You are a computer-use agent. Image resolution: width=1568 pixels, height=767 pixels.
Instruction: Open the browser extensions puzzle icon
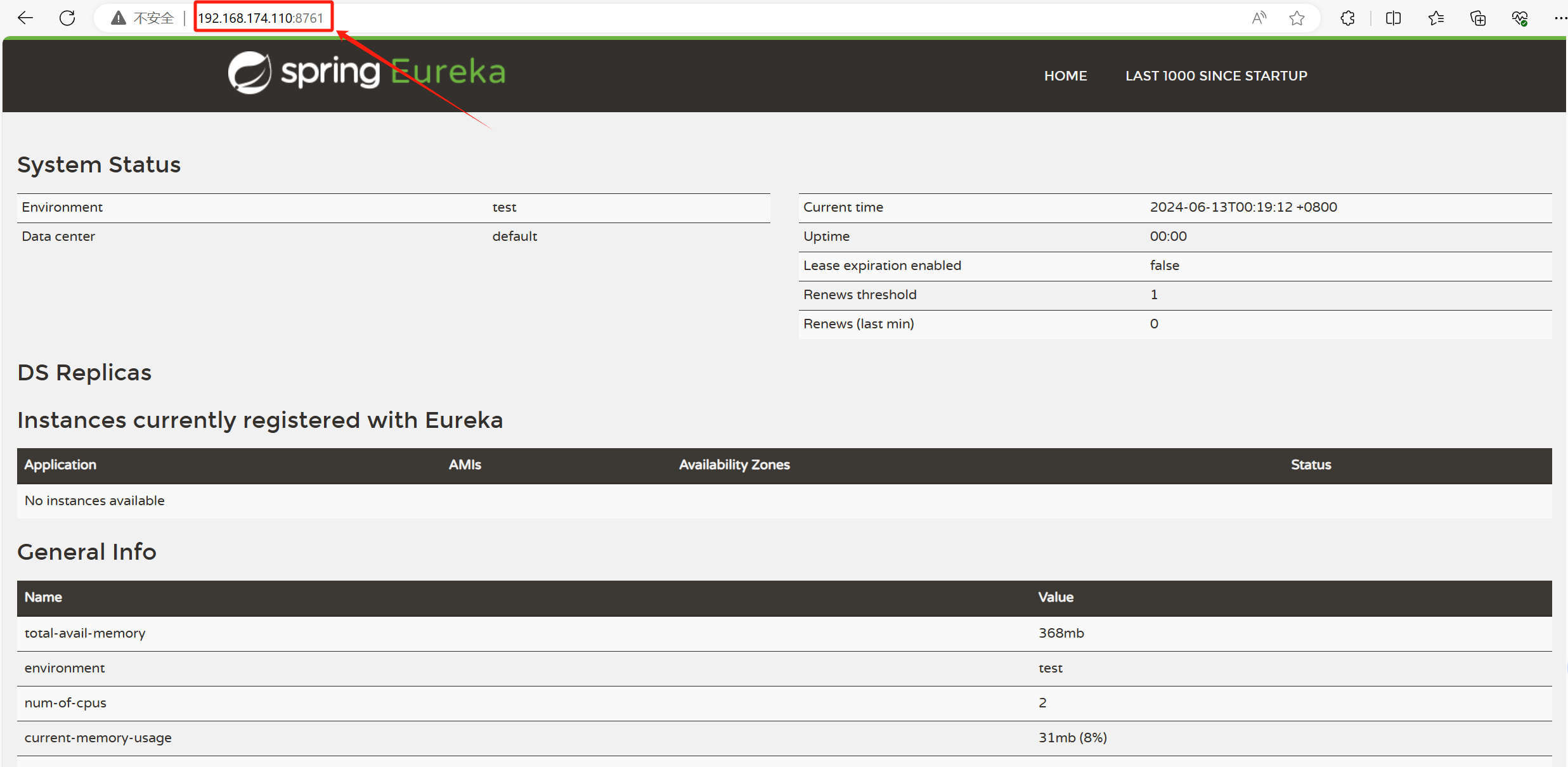point(1348,18)
